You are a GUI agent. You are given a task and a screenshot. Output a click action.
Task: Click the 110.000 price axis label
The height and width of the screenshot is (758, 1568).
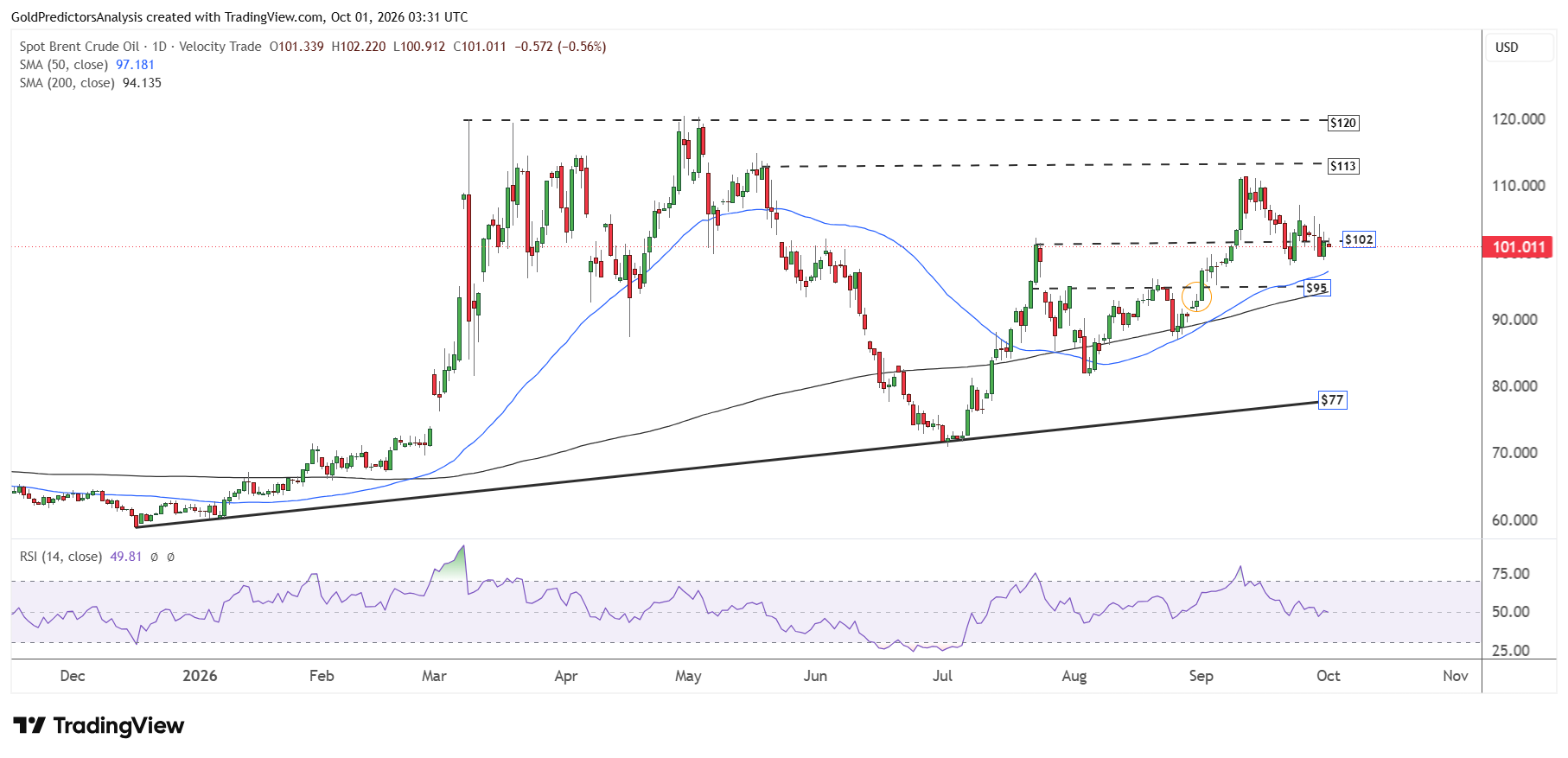[1519, 186]
